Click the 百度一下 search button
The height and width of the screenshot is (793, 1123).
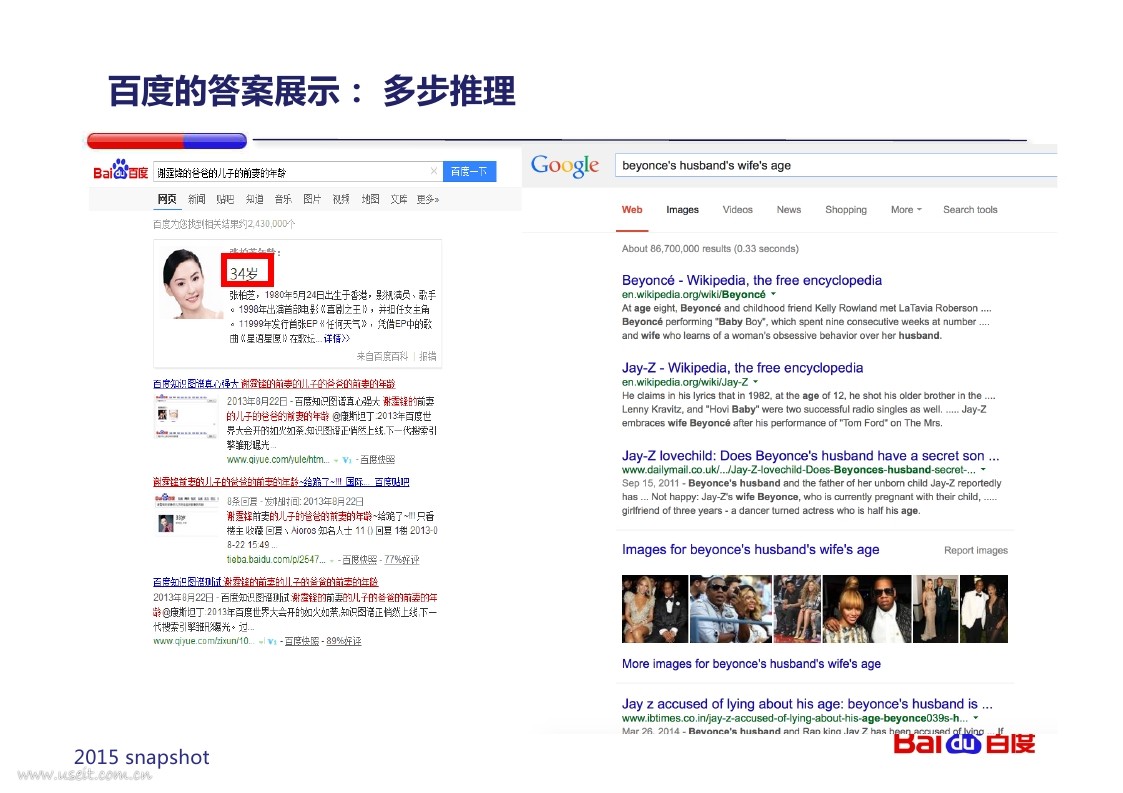pos(469,171)
